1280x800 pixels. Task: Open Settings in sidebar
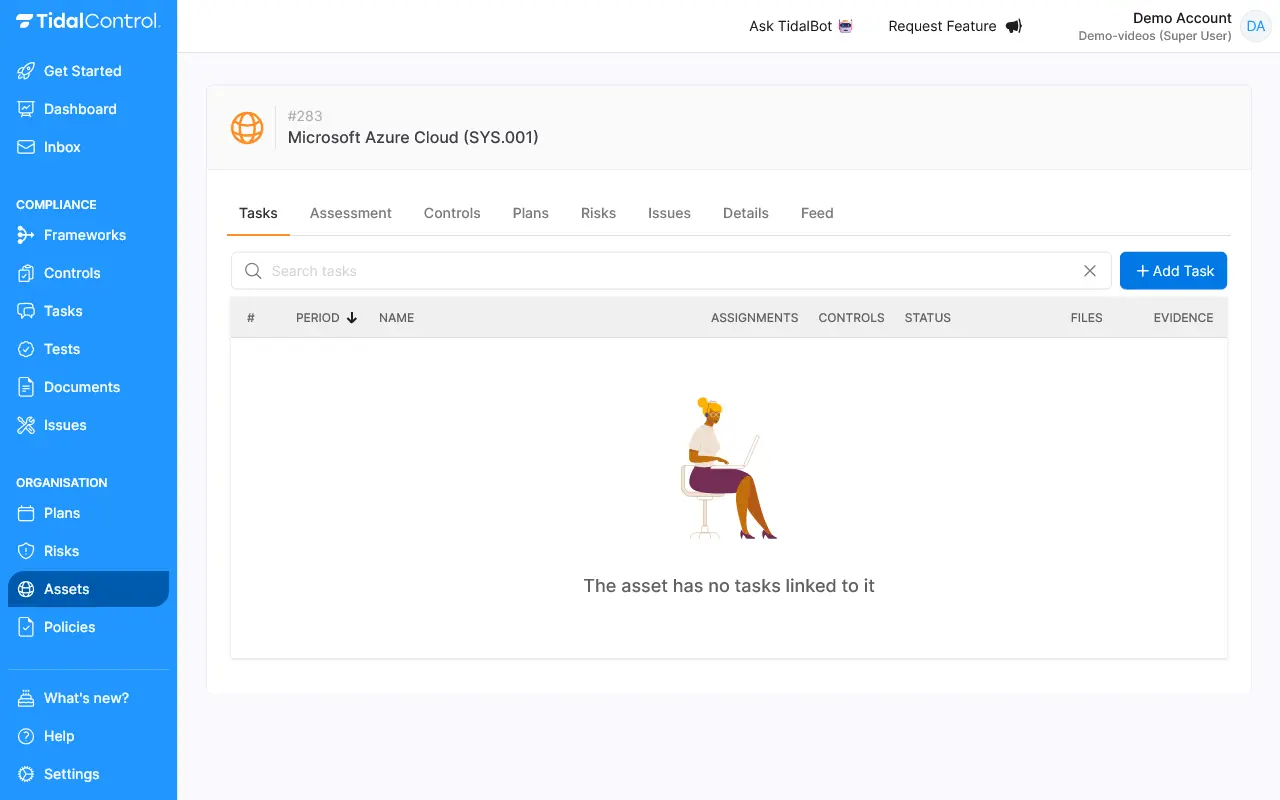[x=72, y=774]
